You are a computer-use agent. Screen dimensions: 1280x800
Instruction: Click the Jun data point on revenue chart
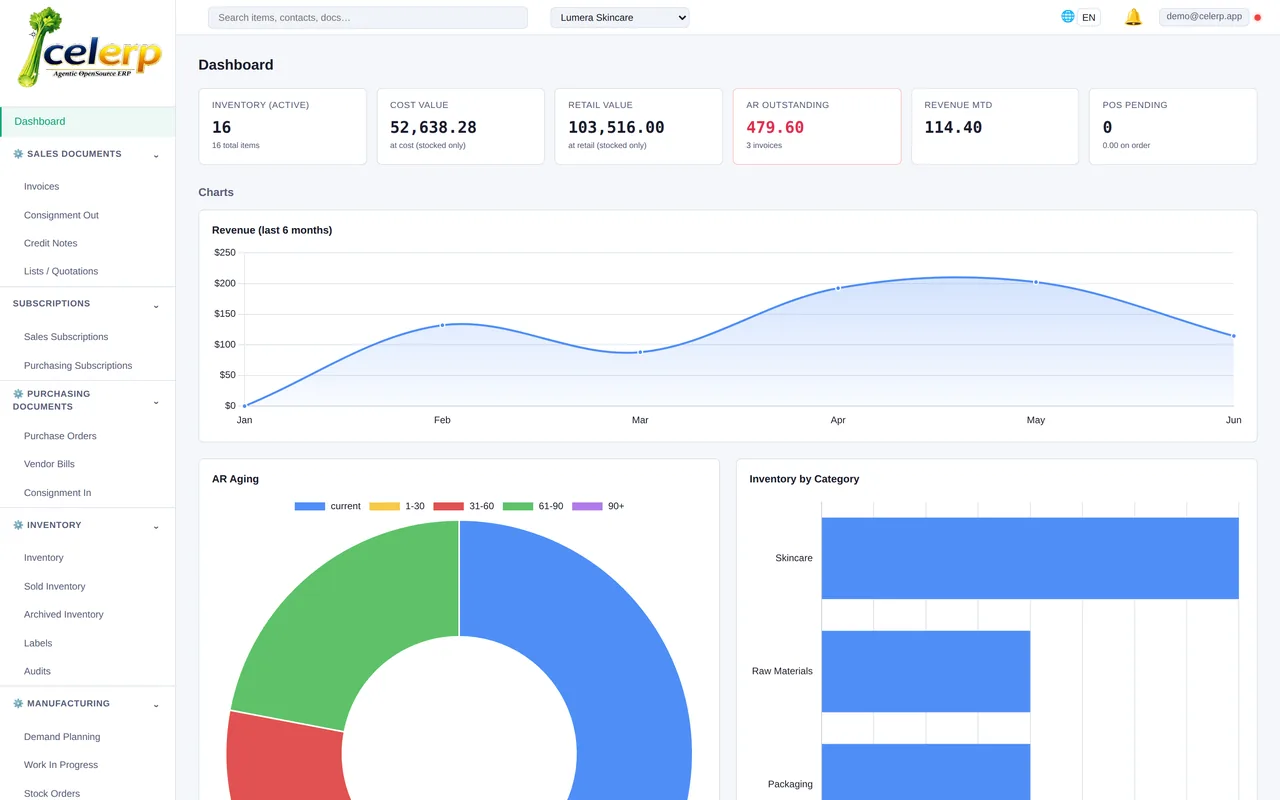1234,336
